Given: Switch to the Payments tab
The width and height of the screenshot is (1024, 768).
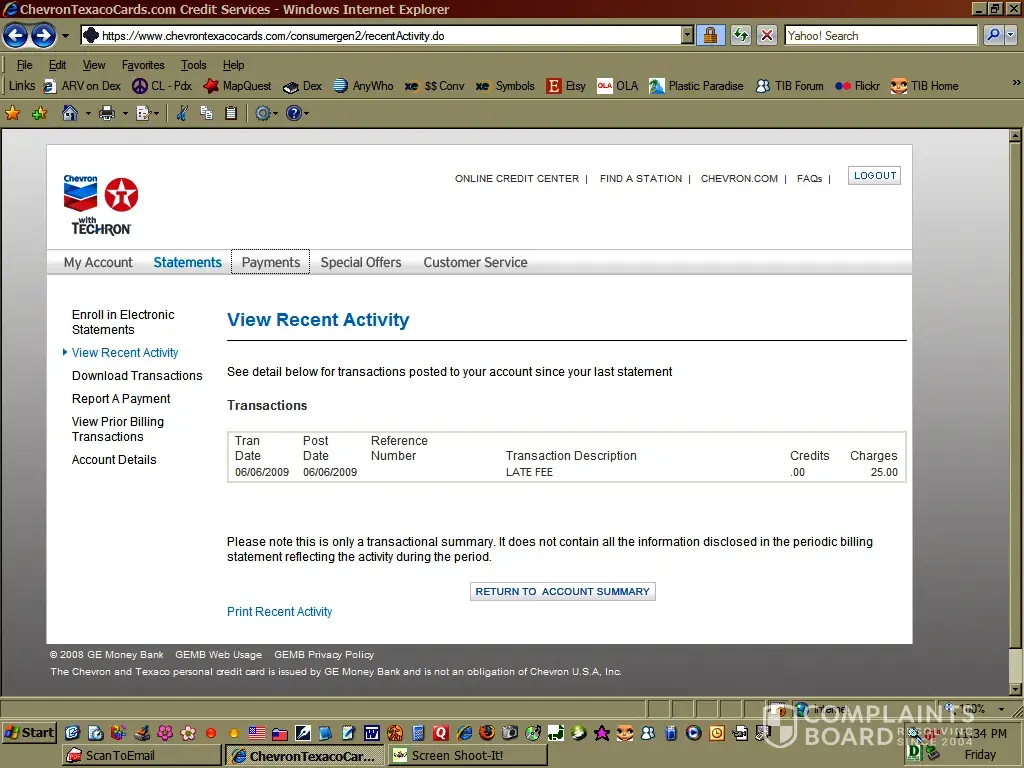Looking at the screenshot, I should (270, 262).
